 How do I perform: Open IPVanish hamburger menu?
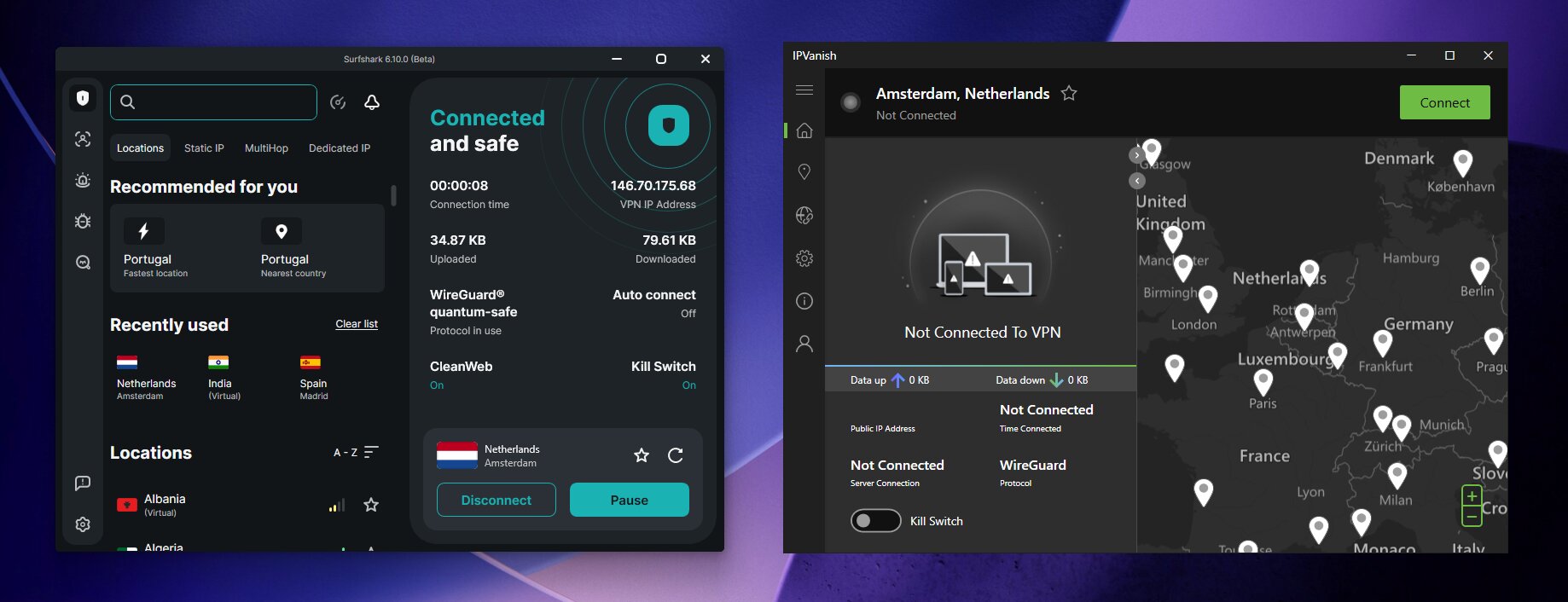click(x=804, y=90)
